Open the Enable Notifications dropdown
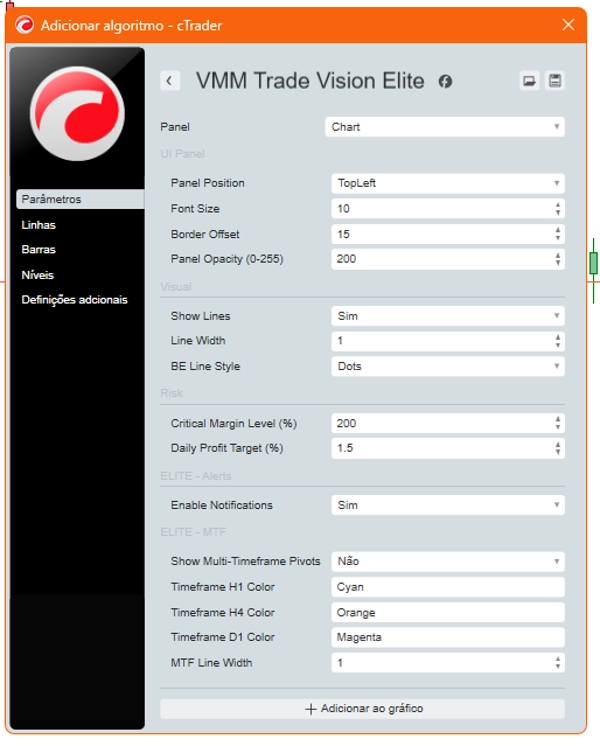This screenshot has height=746, width=600. click(x=448, y=505)
